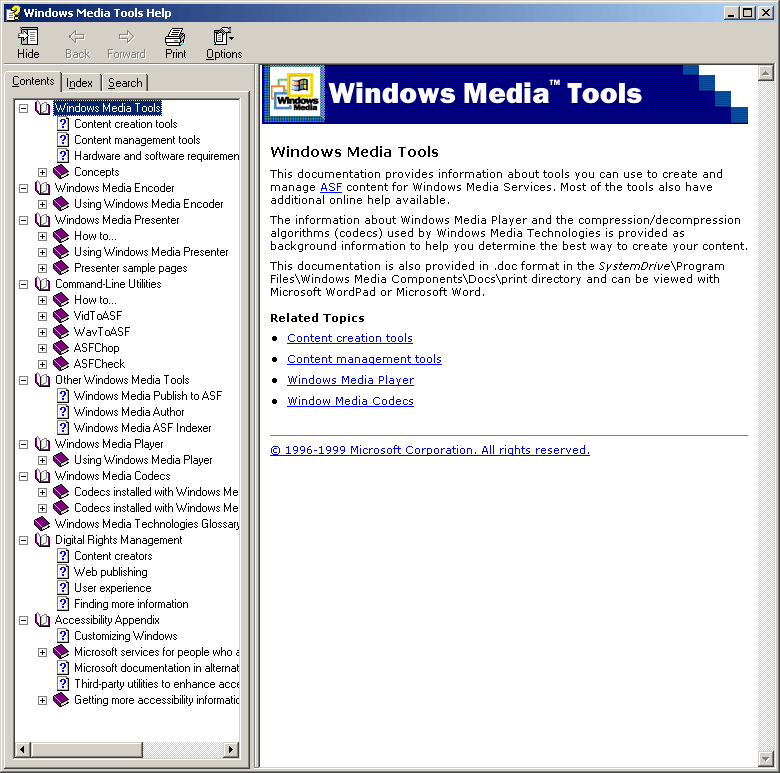Switch to the Search tab

coord(125,83)
